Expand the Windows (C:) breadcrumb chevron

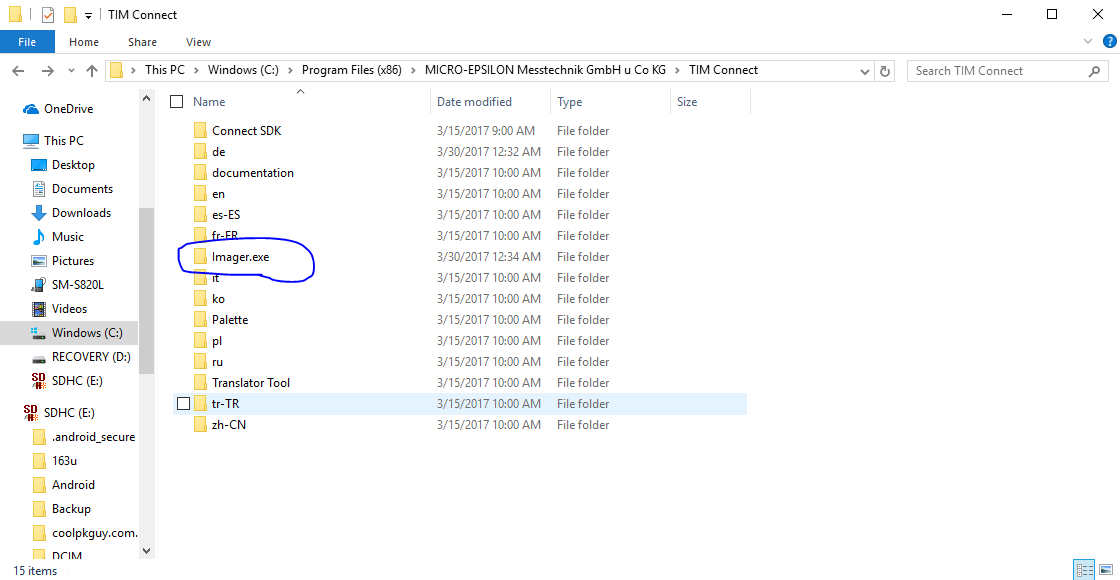291,71
